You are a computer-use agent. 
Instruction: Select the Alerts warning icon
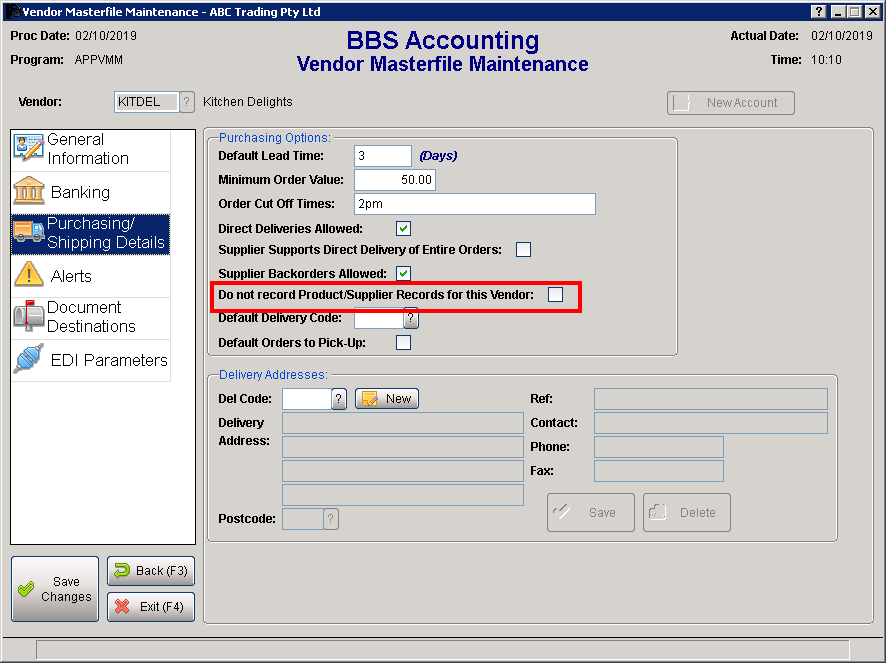pyautogui.click(x=29, y=276)
